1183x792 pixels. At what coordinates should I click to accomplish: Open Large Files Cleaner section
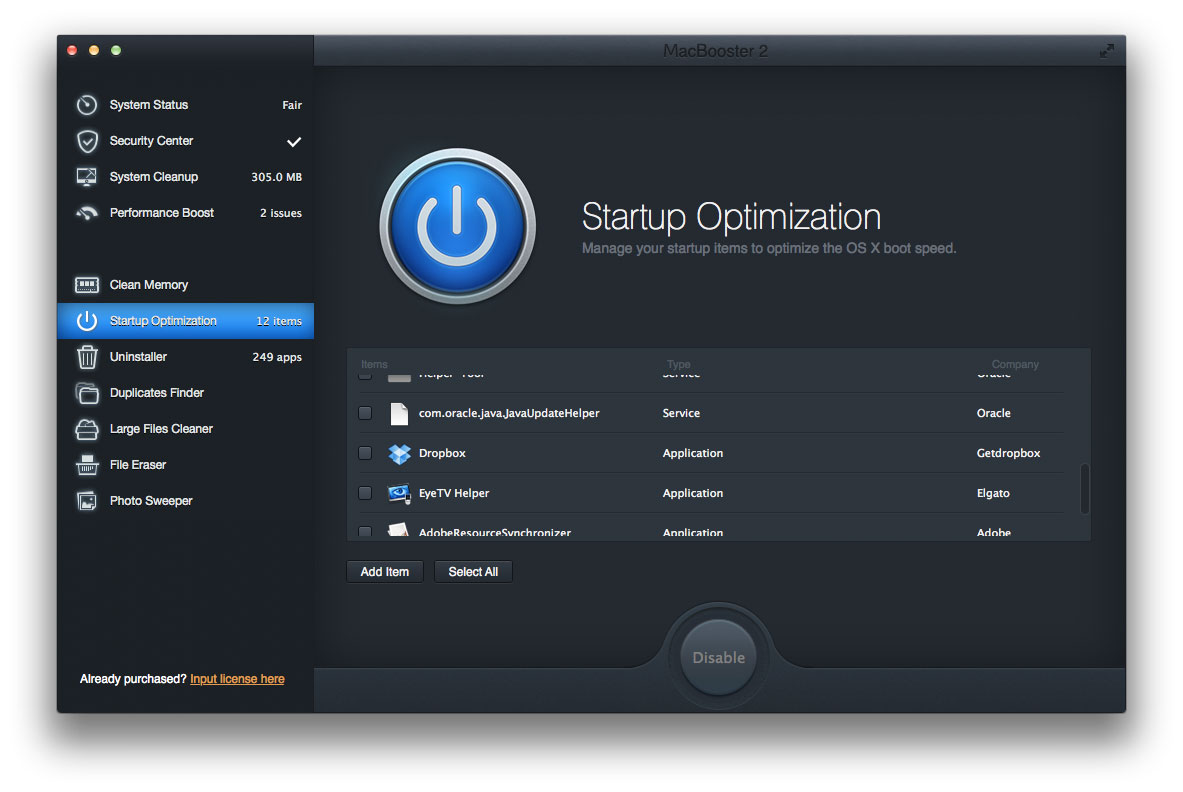pyautogui.click(x=186, y=429)
